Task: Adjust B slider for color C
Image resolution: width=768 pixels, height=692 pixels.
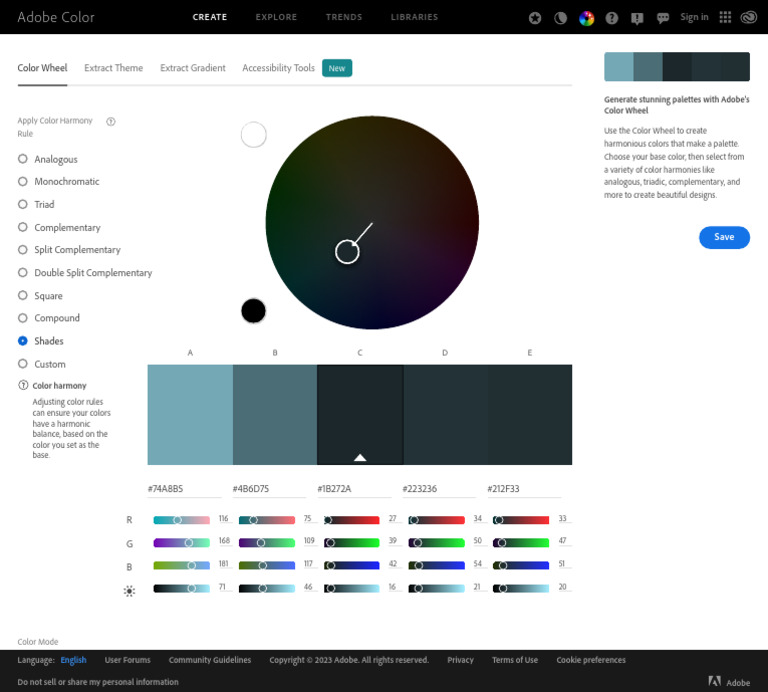Action: click(352, 566)
